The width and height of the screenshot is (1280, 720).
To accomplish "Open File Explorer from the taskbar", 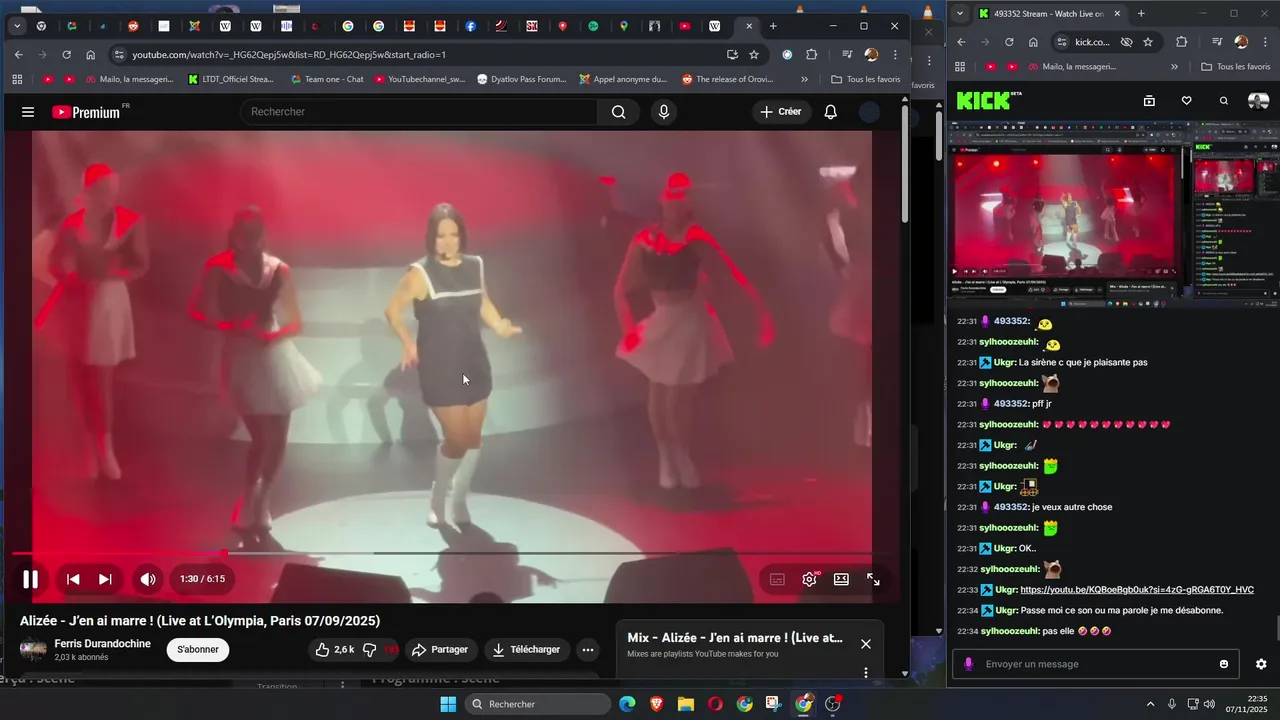I will pos(686,704).
